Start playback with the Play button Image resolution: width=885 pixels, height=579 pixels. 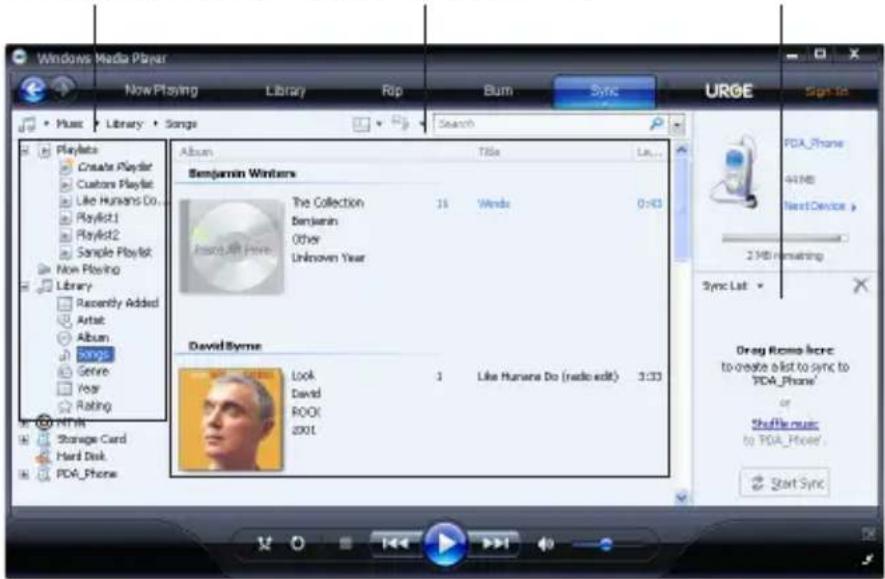point(445,544)
